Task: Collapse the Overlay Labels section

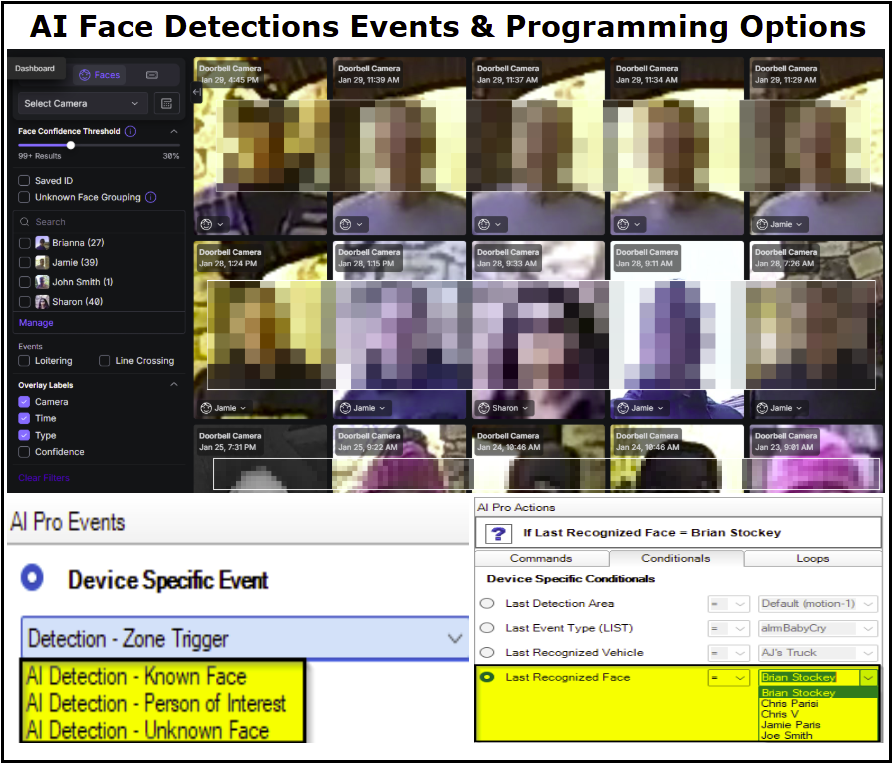Action: click(x=174, y=384)
